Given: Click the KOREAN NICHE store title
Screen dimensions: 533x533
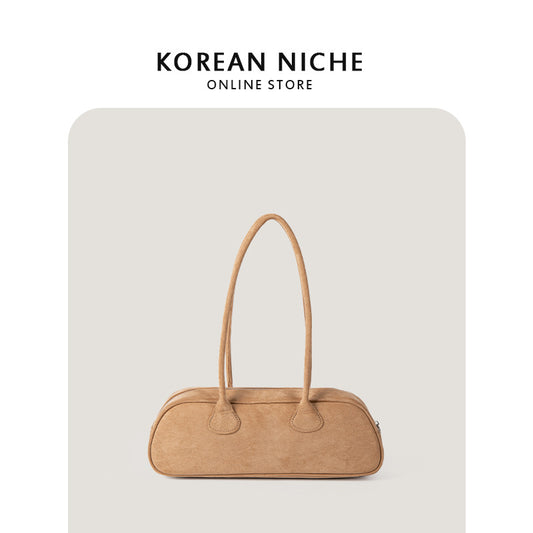Looking at the screenshot, I should coord(260,62).
